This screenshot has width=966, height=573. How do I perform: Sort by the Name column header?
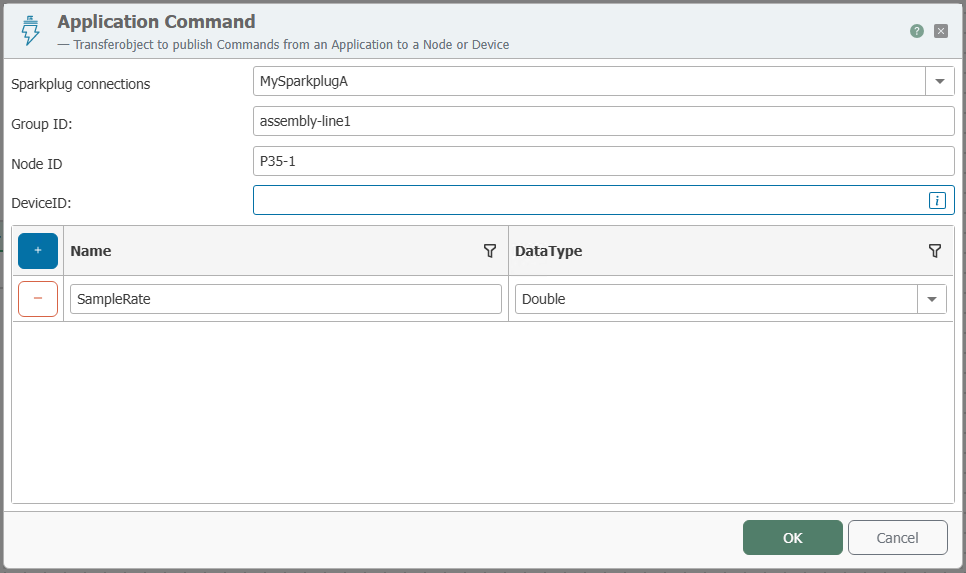91,251
